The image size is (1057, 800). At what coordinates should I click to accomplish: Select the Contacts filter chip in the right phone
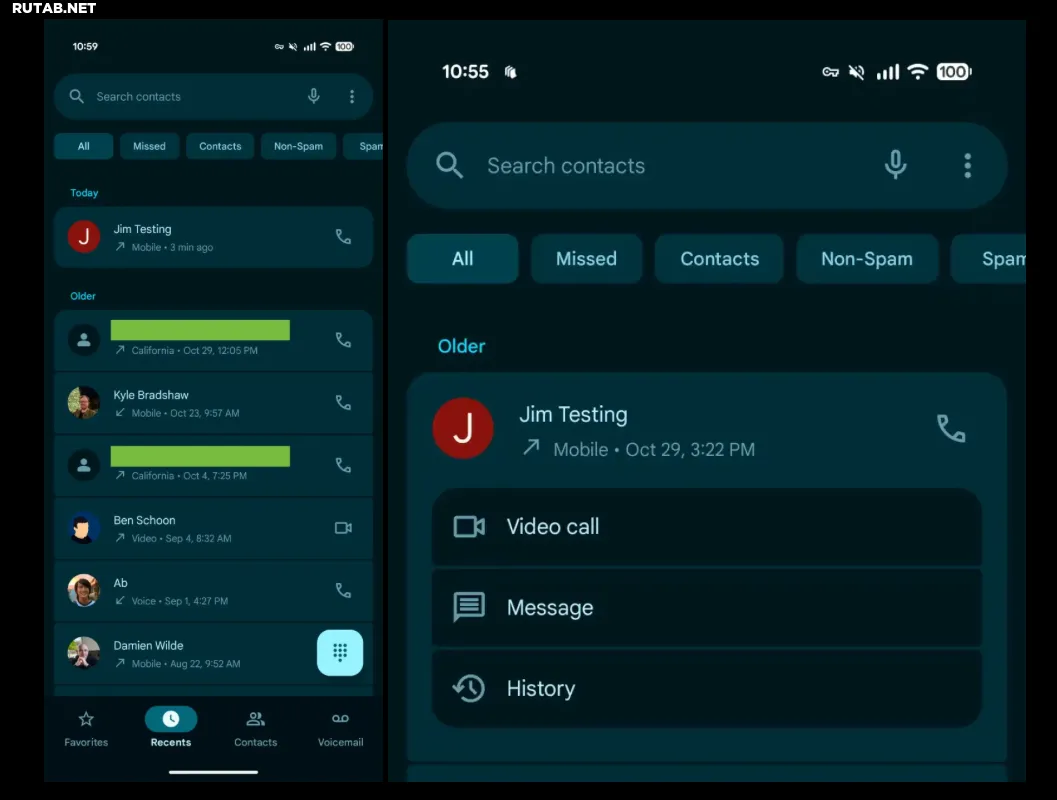tap(719, 259)
